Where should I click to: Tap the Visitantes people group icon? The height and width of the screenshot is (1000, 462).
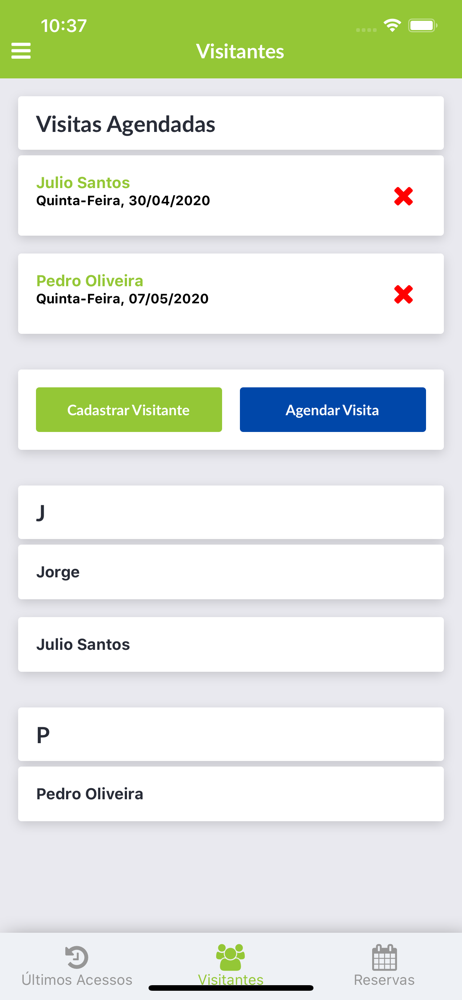pos(230,957)
